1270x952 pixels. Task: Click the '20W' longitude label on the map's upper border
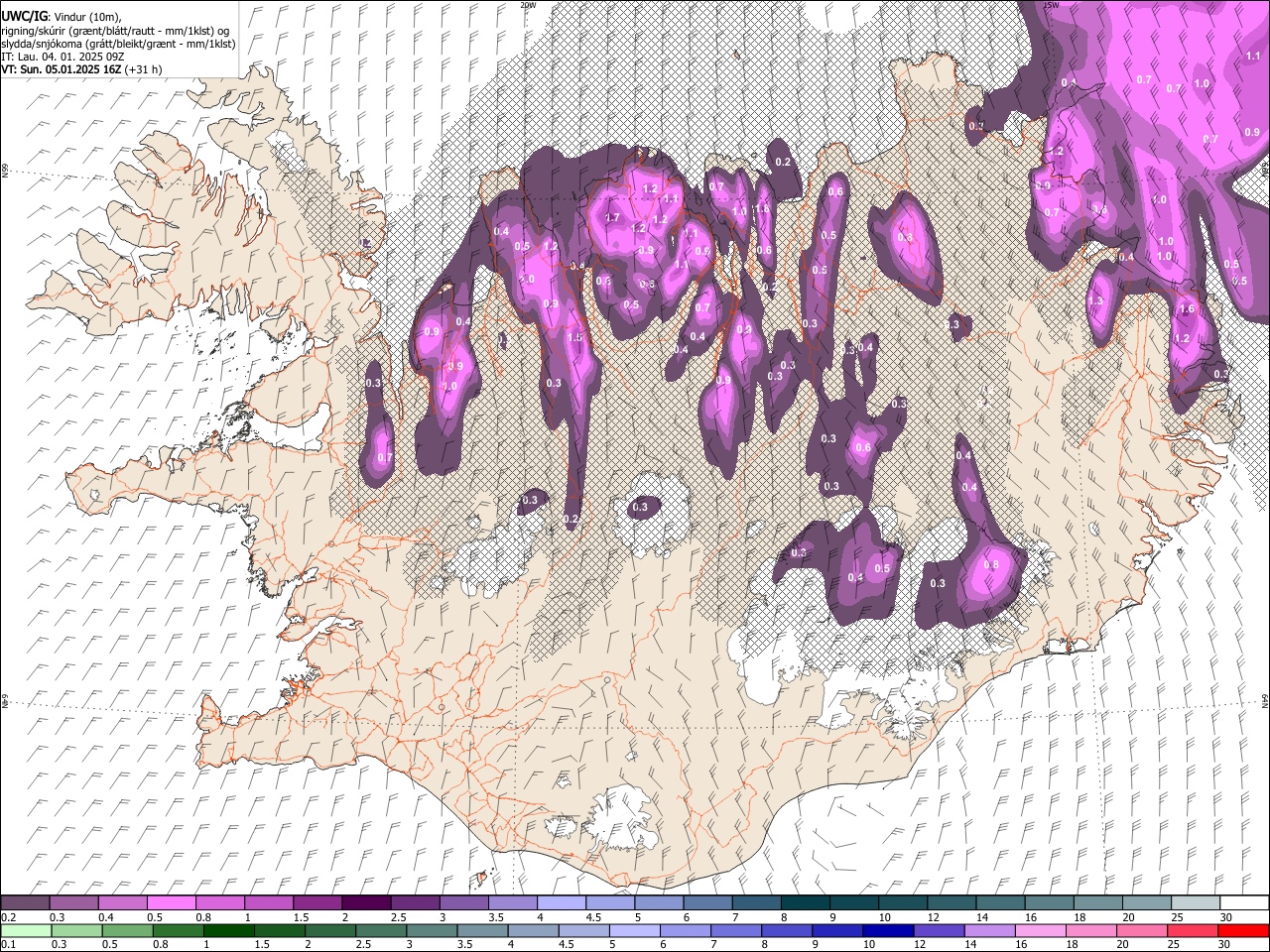pos(528,5)
